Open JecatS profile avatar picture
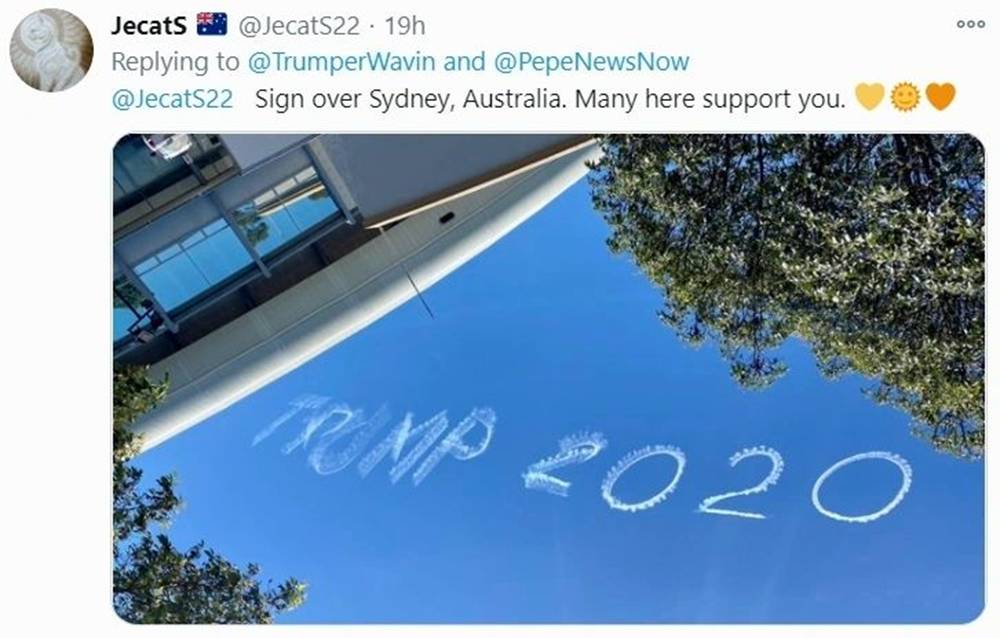Viewport: 1000px width, 638px height. [x=51, y=51]
